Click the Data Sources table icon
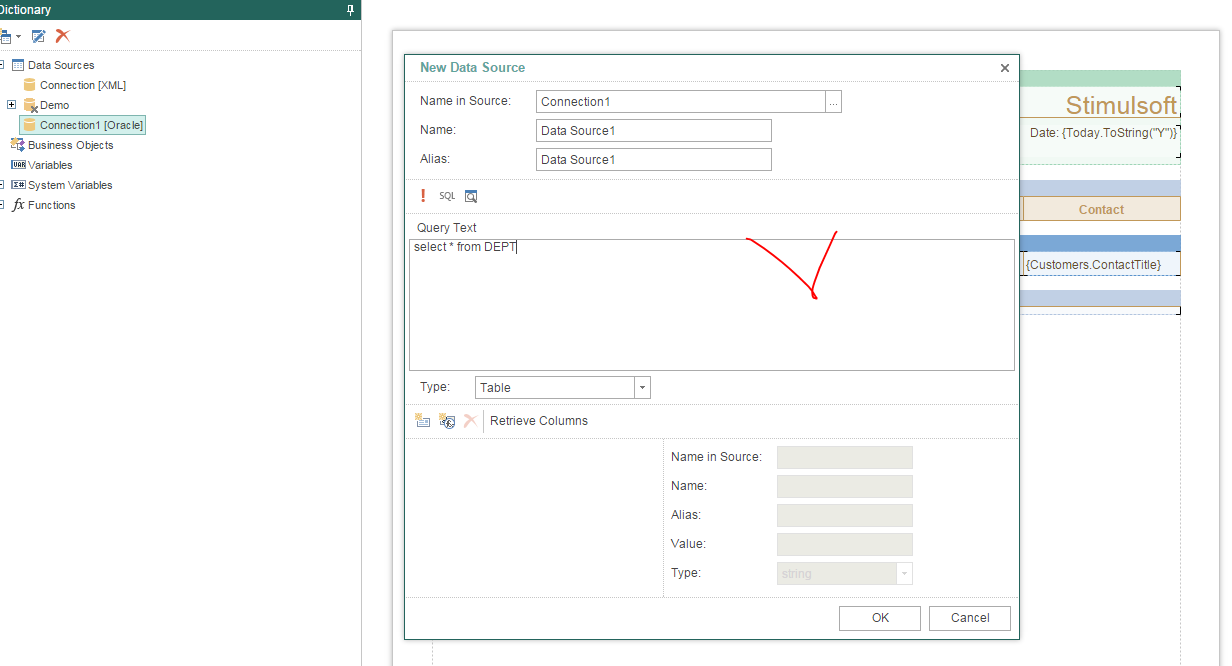Viewport: 1232px width, 666px height. point(18,65)
